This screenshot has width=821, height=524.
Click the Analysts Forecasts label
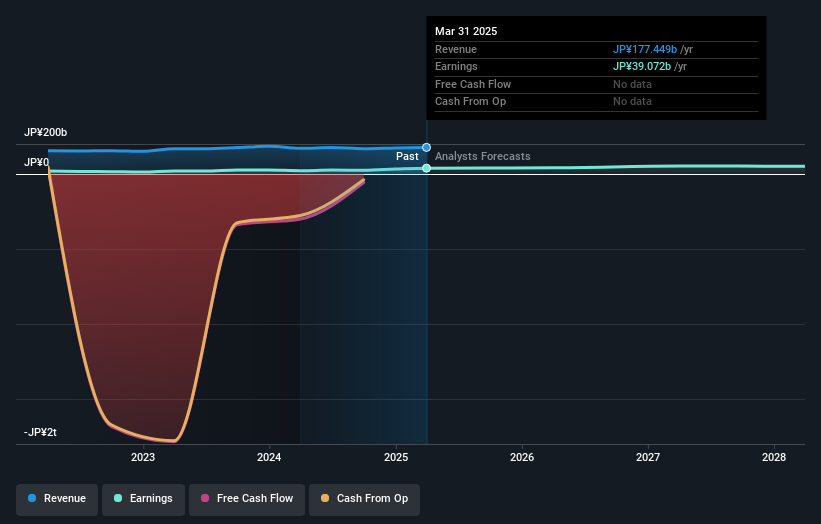click(482, 157)
